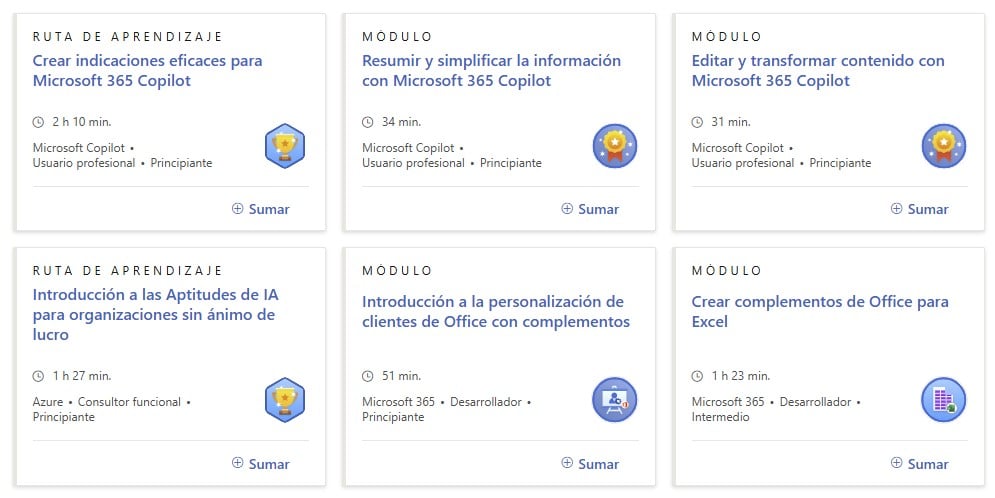
Task: Click presenter badge on personalización de clientes card
Action: pyautogui.click(x=614, y=400)
